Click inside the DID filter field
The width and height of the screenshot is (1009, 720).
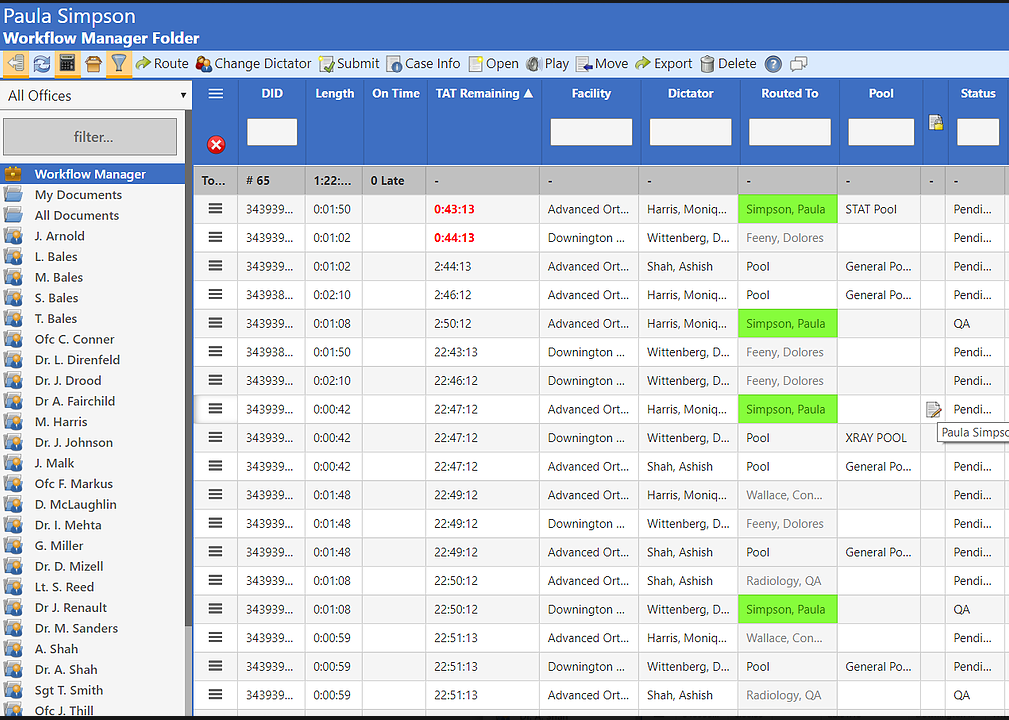271,131
